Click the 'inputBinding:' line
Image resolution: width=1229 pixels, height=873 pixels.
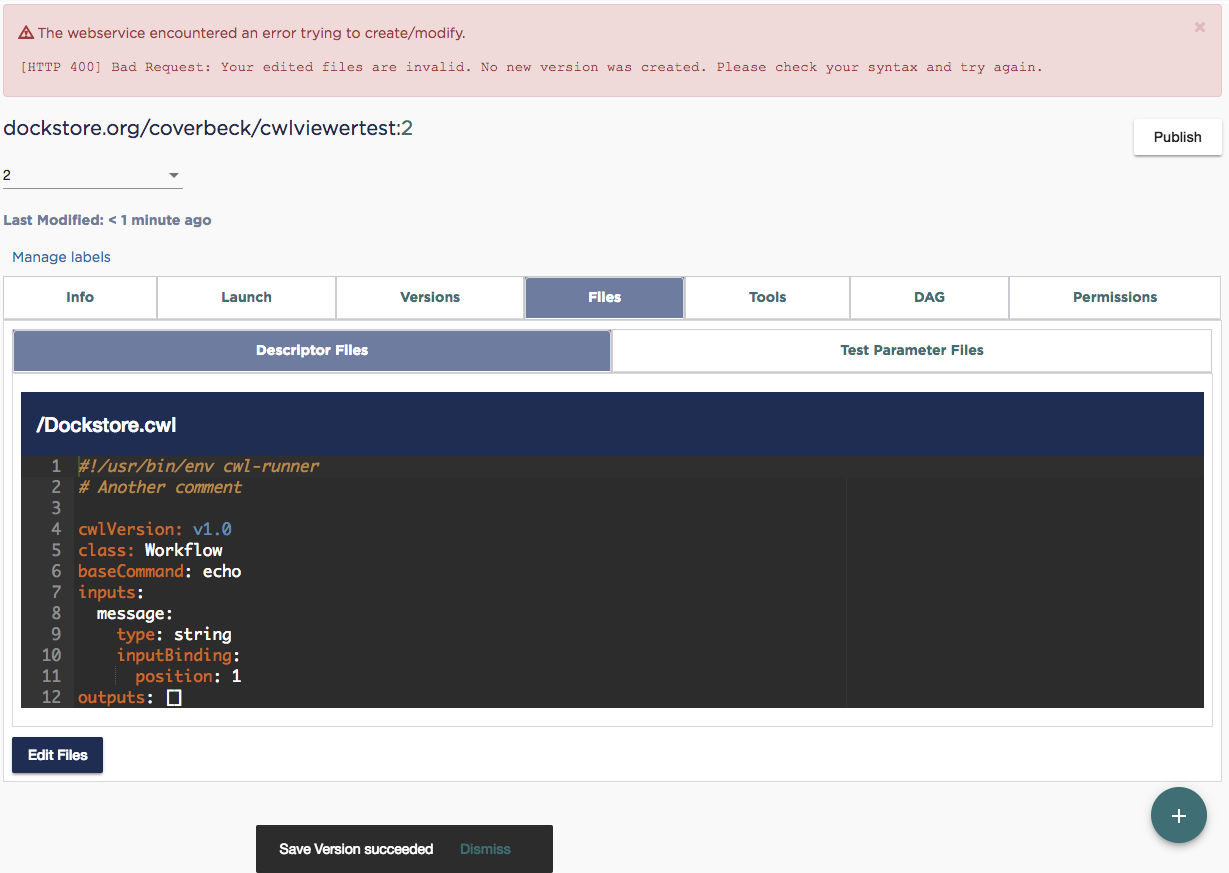coord(179,655)
